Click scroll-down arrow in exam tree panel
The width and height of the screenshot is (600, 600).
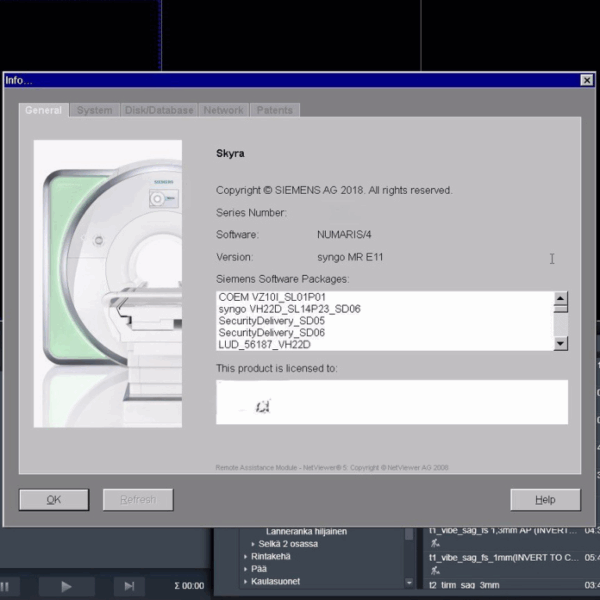(409, 582)
